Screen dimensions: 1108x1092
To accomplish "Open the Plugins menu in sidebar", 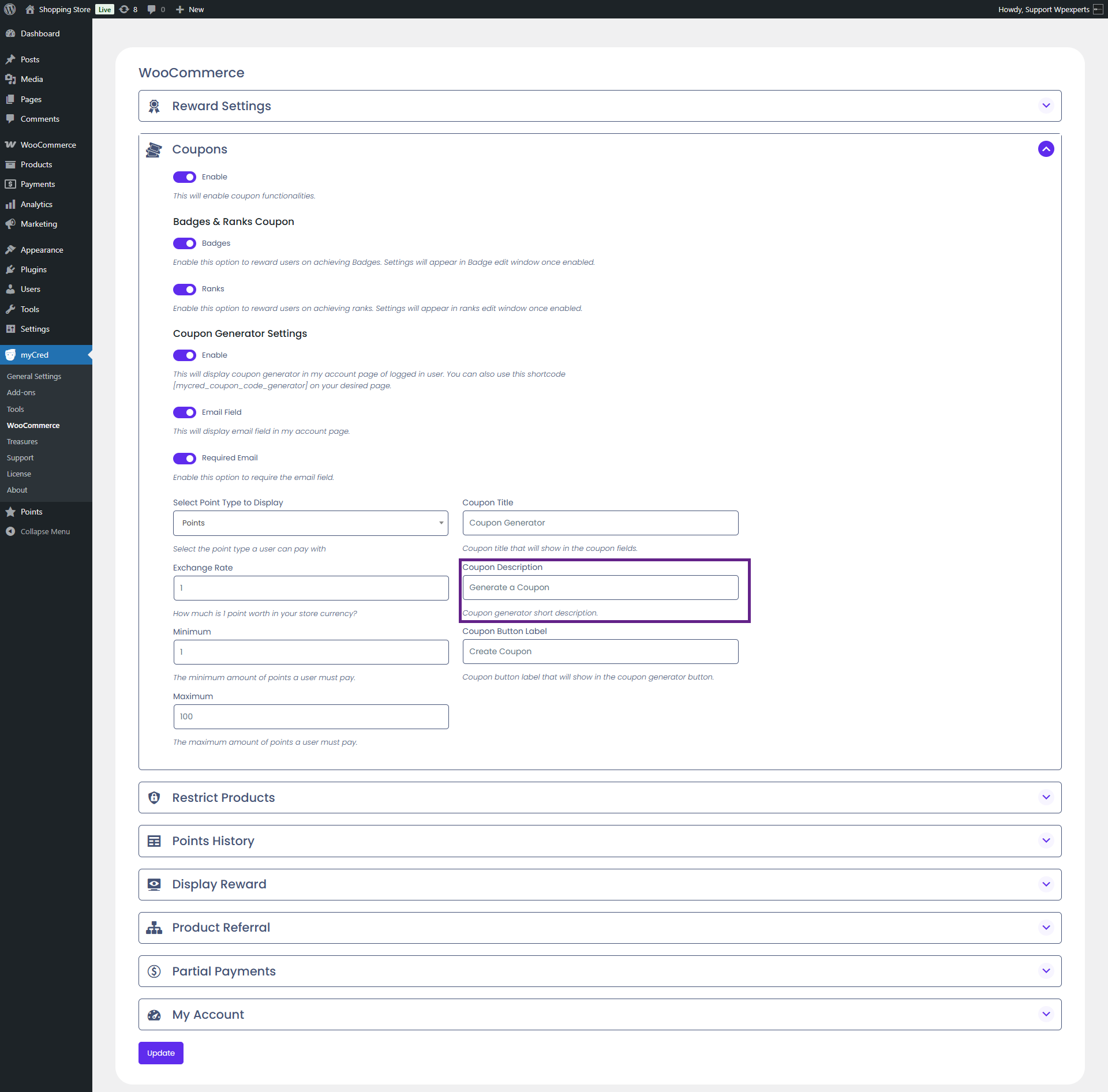I will pyautogui.click(x=33, y=269).
